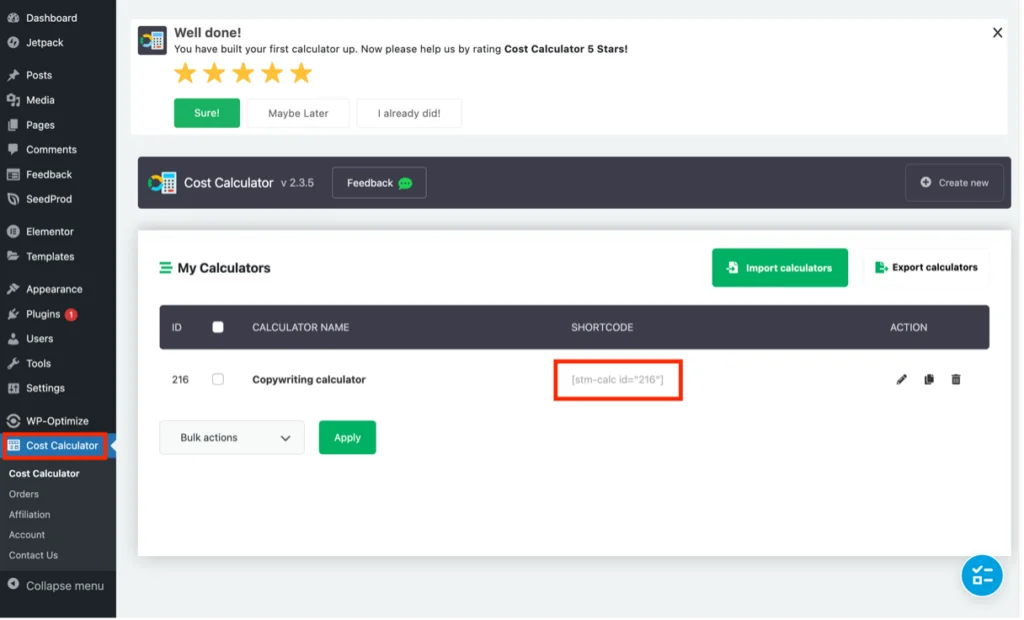Click the I already did! button
This screenshot has width=1024, height=620.
click(x=409, y=113)
